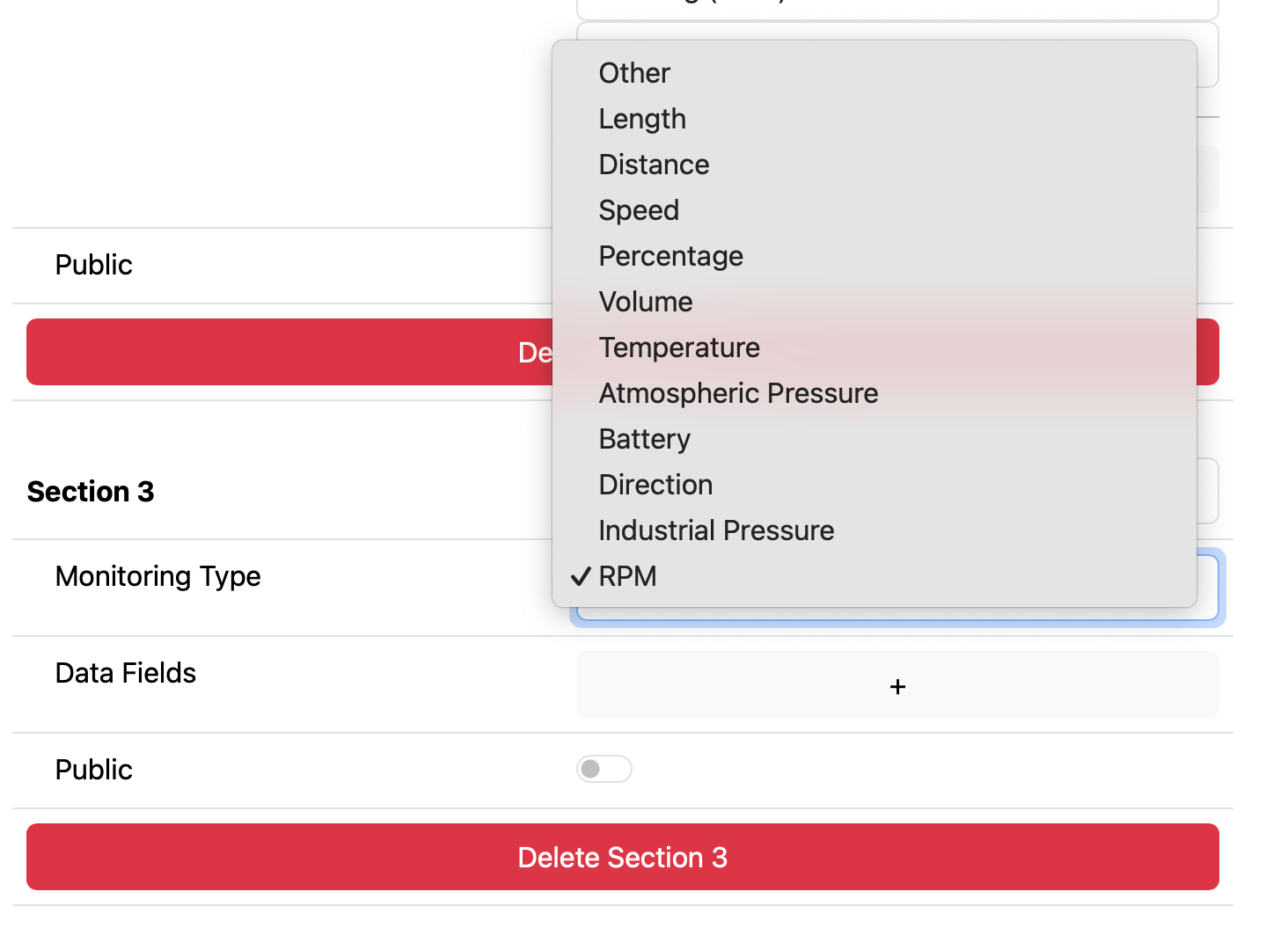The width and height of the screenshot is (1288, 943).
Task: Click the Section 3 name field edge
Action: pos(1208,491)
